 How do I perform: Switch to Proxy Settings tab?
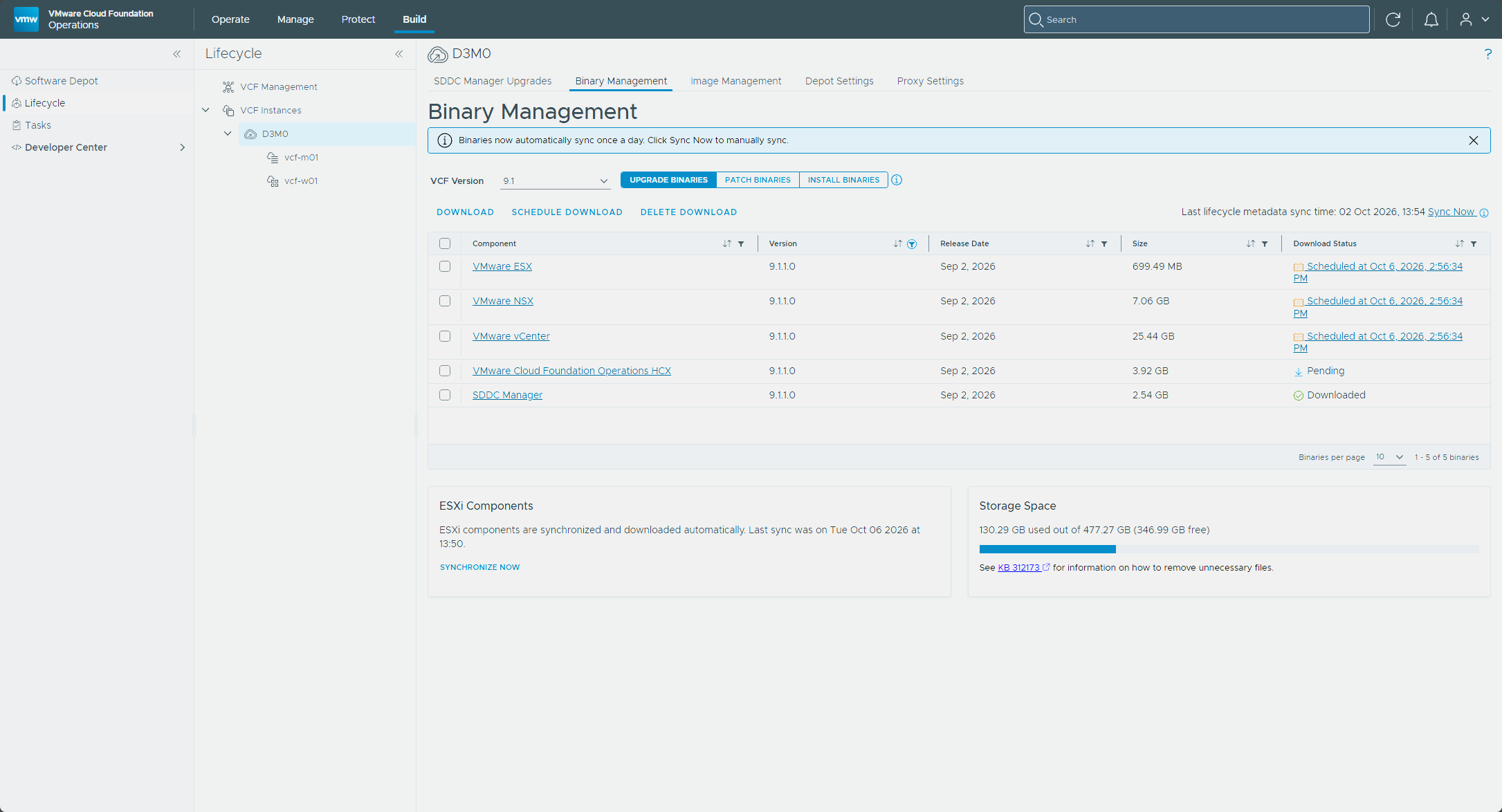click(931, 81)
